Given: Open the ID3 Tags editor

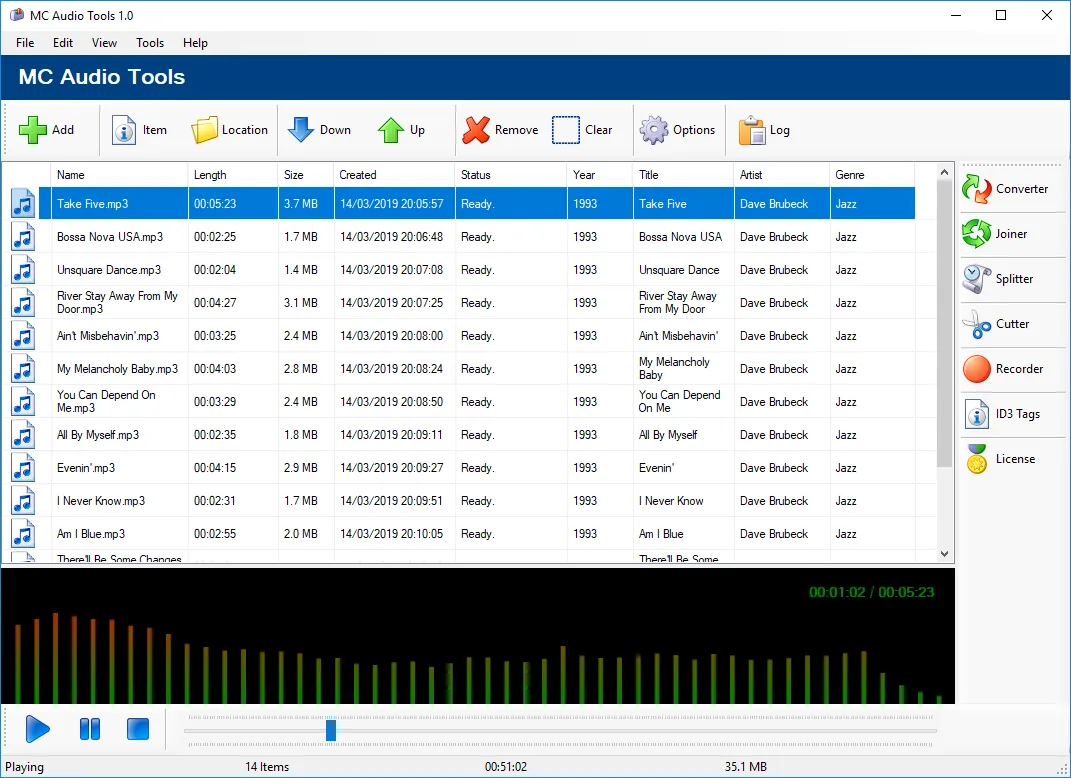Looking at the screenshot, I should (1010, 413).
